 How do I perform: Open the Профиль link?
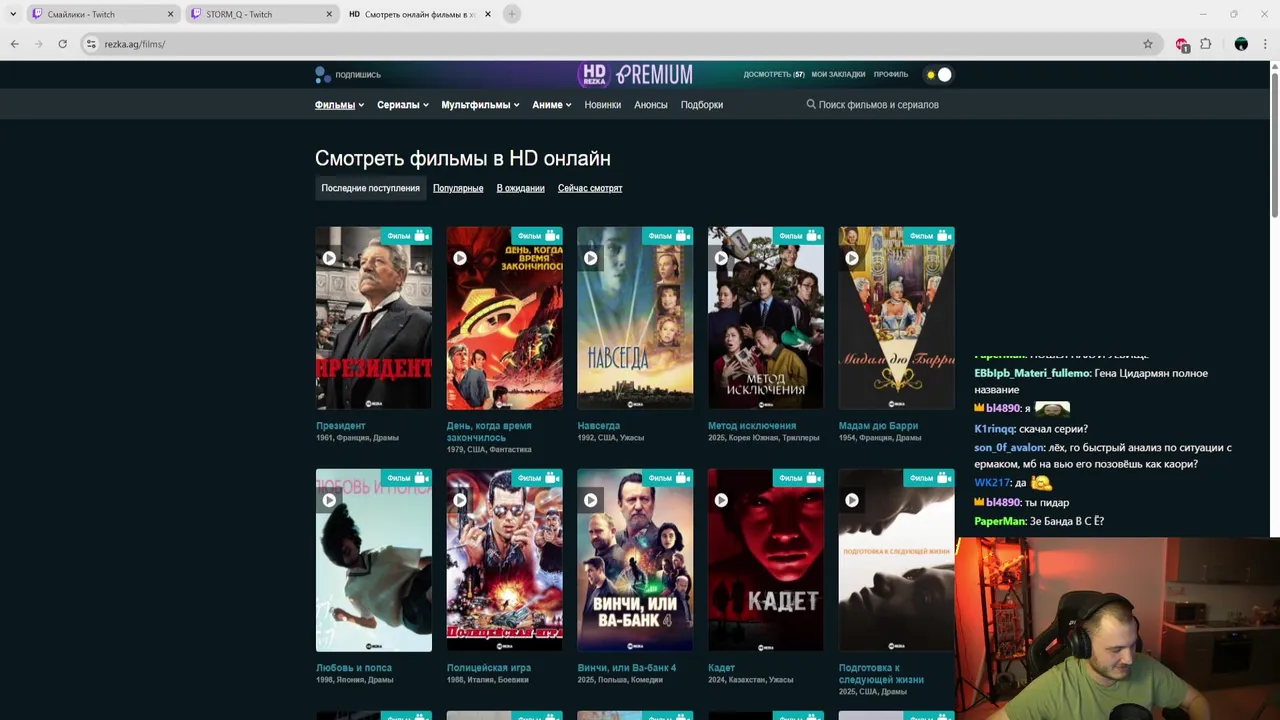pos(891,74)
